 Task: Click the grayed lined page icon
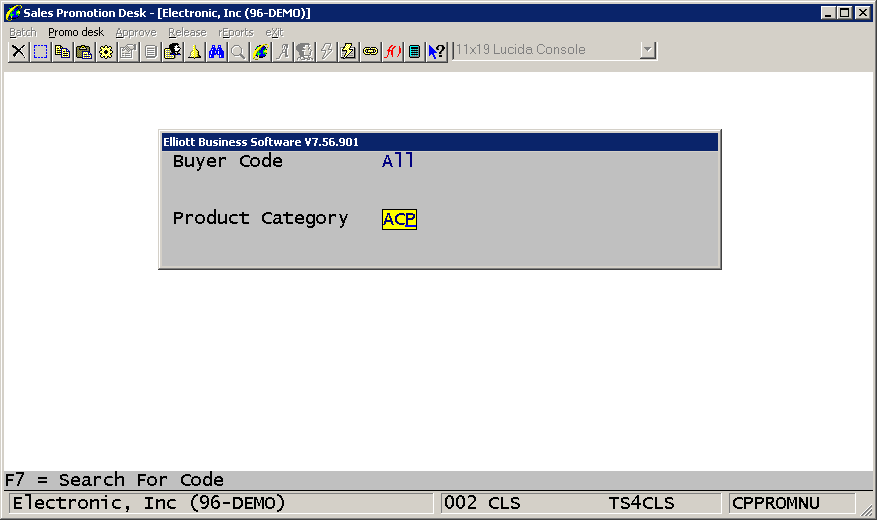point(150,51)
